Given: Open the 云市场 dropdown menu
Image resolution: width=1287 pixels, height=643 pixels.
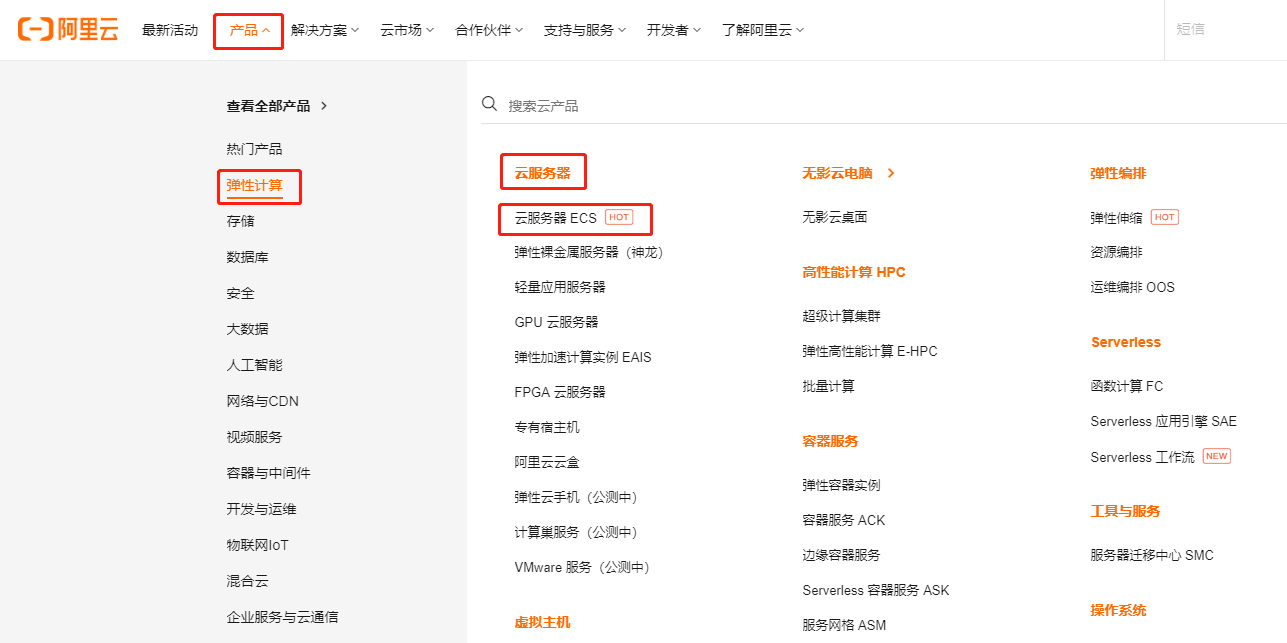Looking at the screenshot, I should 407,30.
